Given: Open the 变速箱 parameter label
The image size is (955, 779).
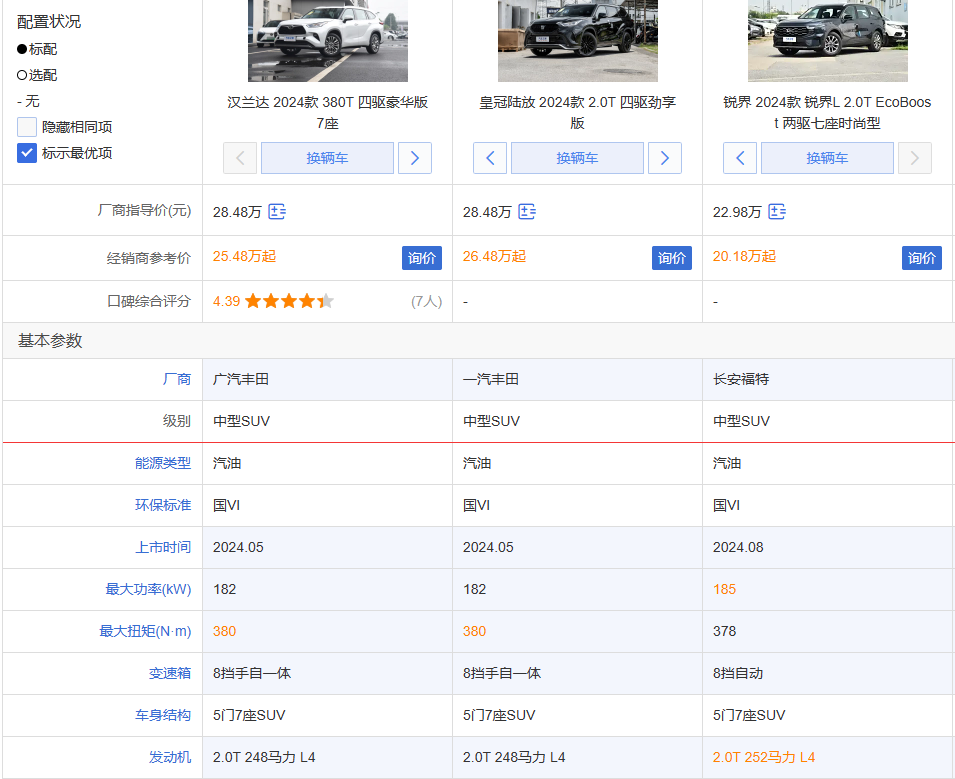Looking at the screenshot, I should (x=170, y=673).
